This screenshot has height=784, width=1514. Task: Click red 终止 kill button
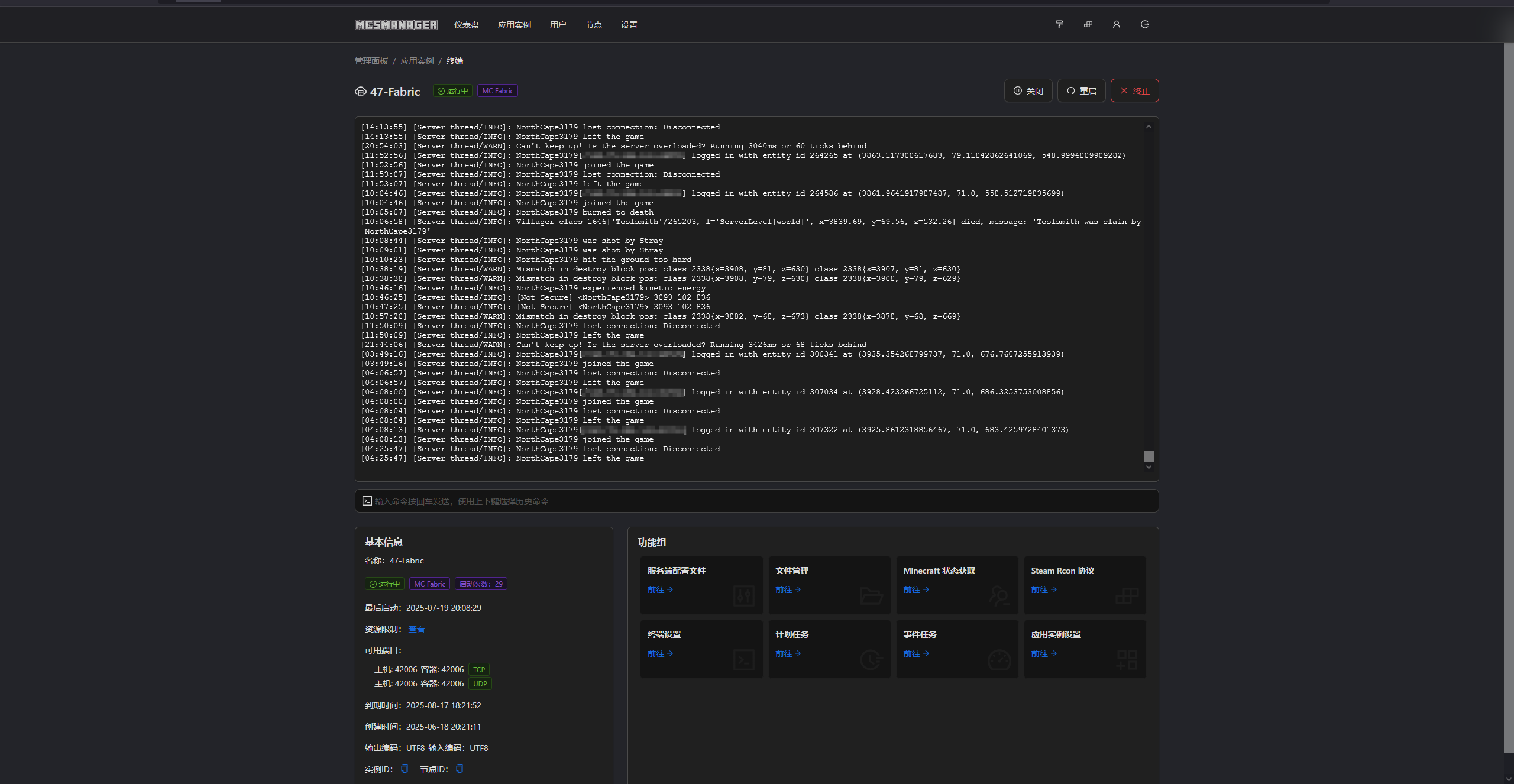point(1134,90)
